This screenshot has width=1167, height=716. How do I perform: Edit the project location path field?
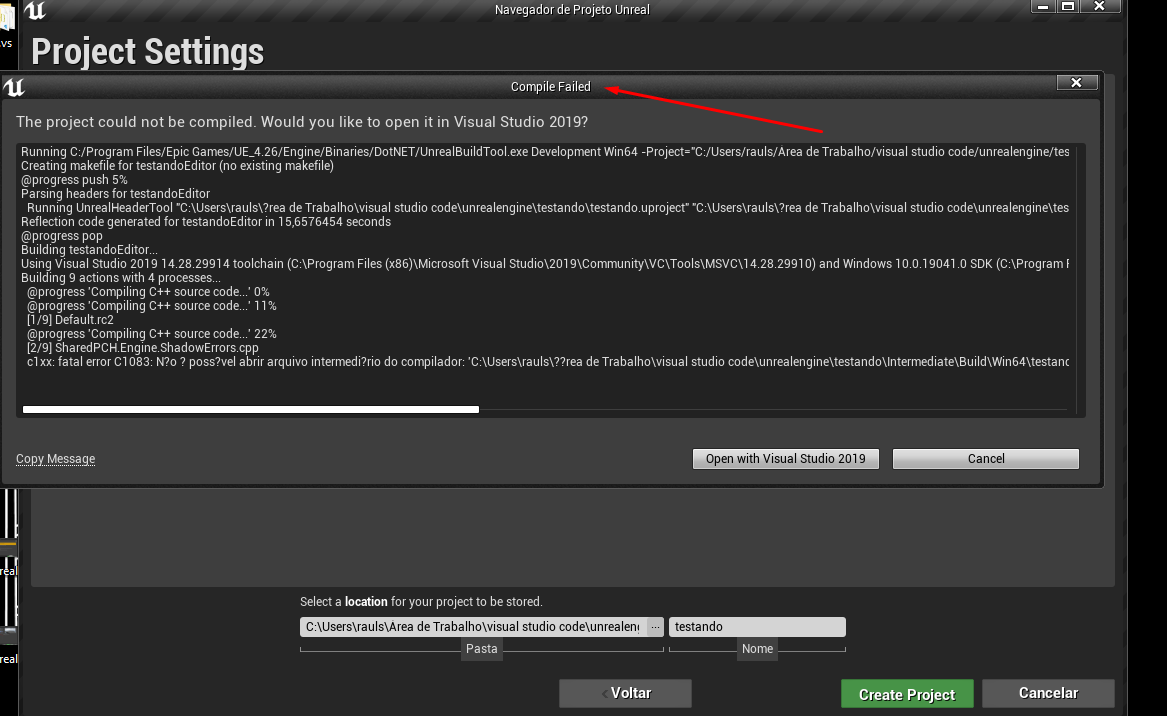[473, 627]
